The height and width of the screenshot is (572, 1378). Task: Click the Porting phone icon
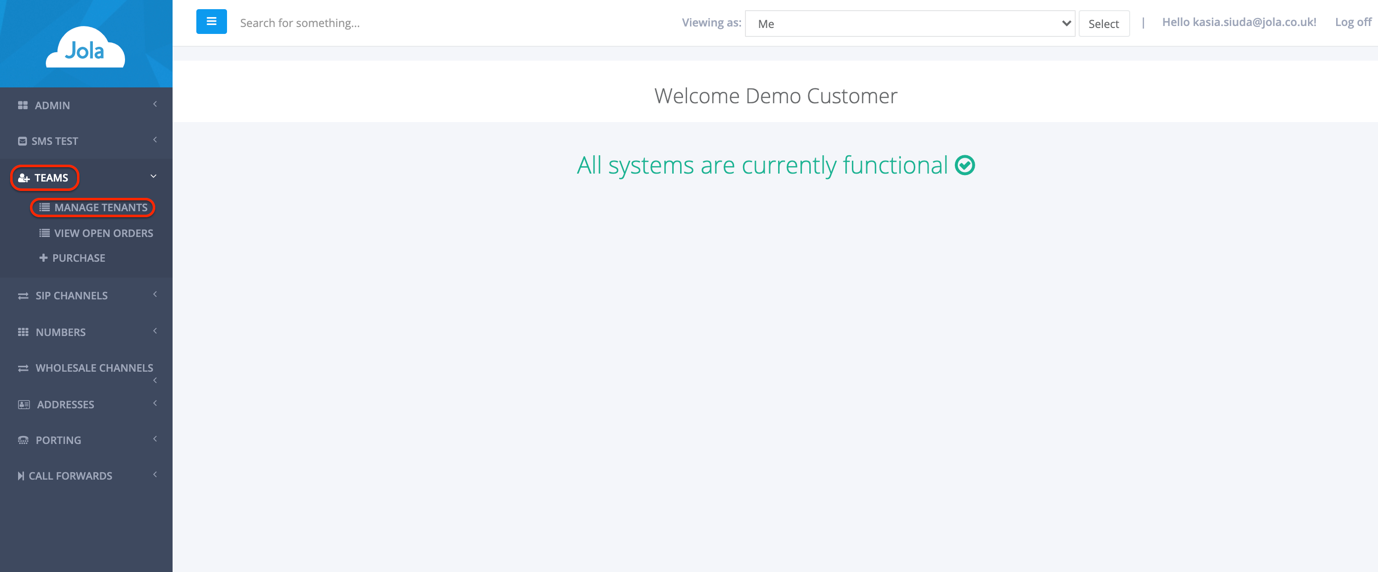(23, 440)
